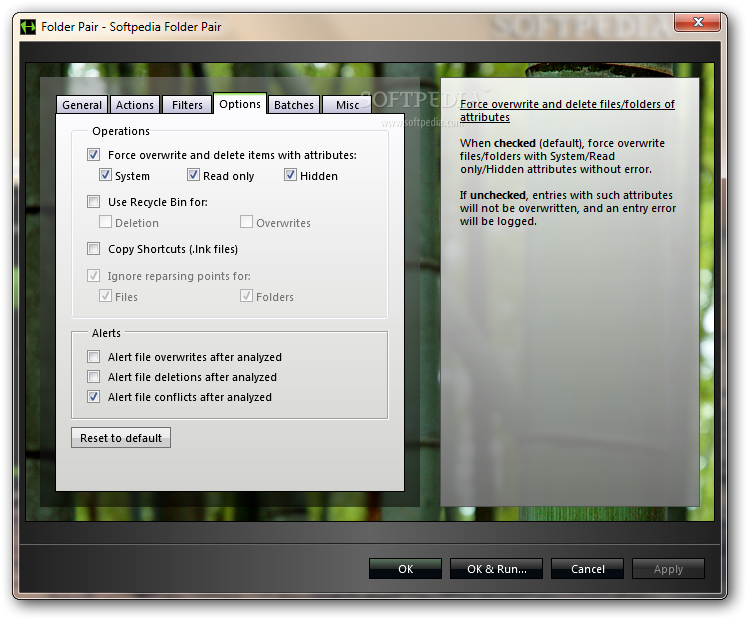Click the Folders reparsing checkbox
Image resolution: width=748 pixels, height=620 pixels.
tap(246, 296)
